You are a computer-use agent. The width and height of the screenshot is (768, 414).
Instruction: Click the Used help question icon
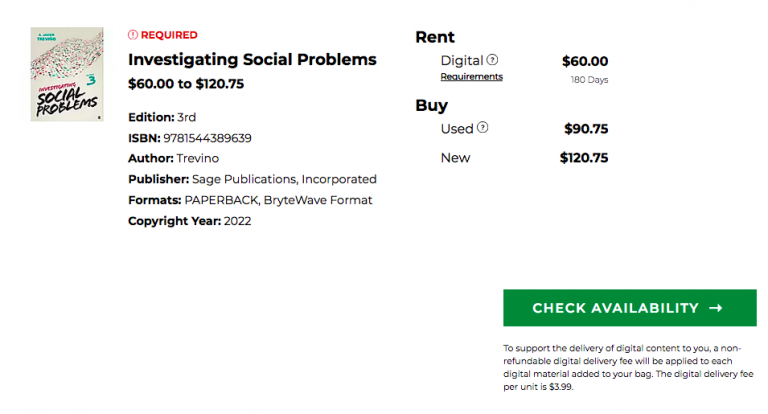pos(482,127)
